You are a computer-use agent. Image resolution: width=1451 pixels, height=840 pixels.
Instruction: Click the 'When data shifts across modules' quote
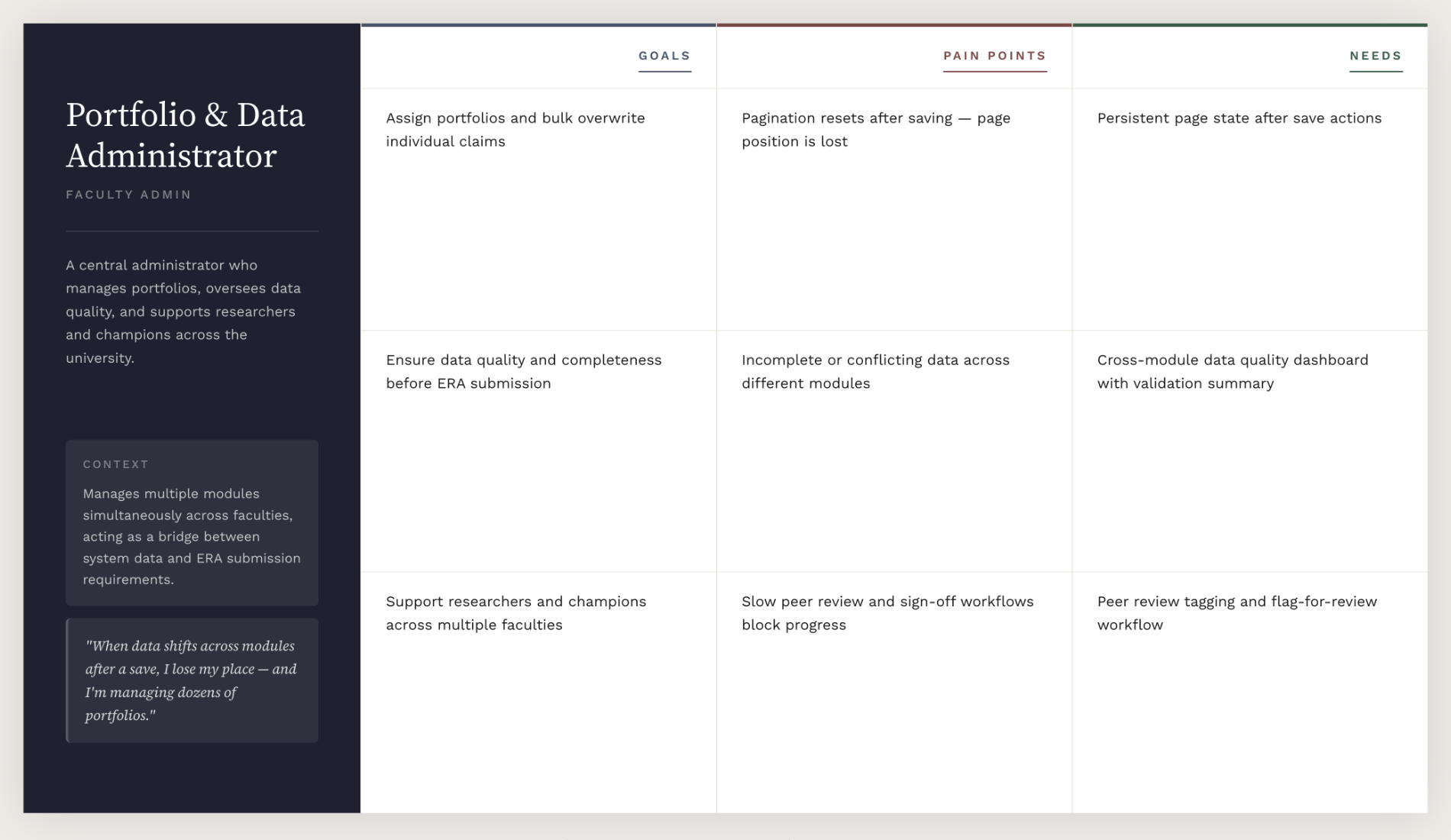(x=191, y=680)
